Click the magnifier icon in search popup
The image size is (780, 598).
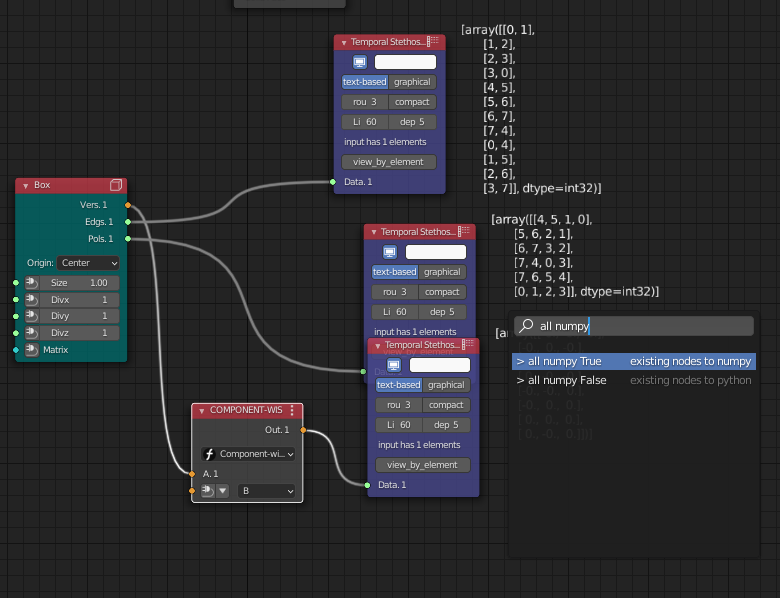tap(526, 326)
